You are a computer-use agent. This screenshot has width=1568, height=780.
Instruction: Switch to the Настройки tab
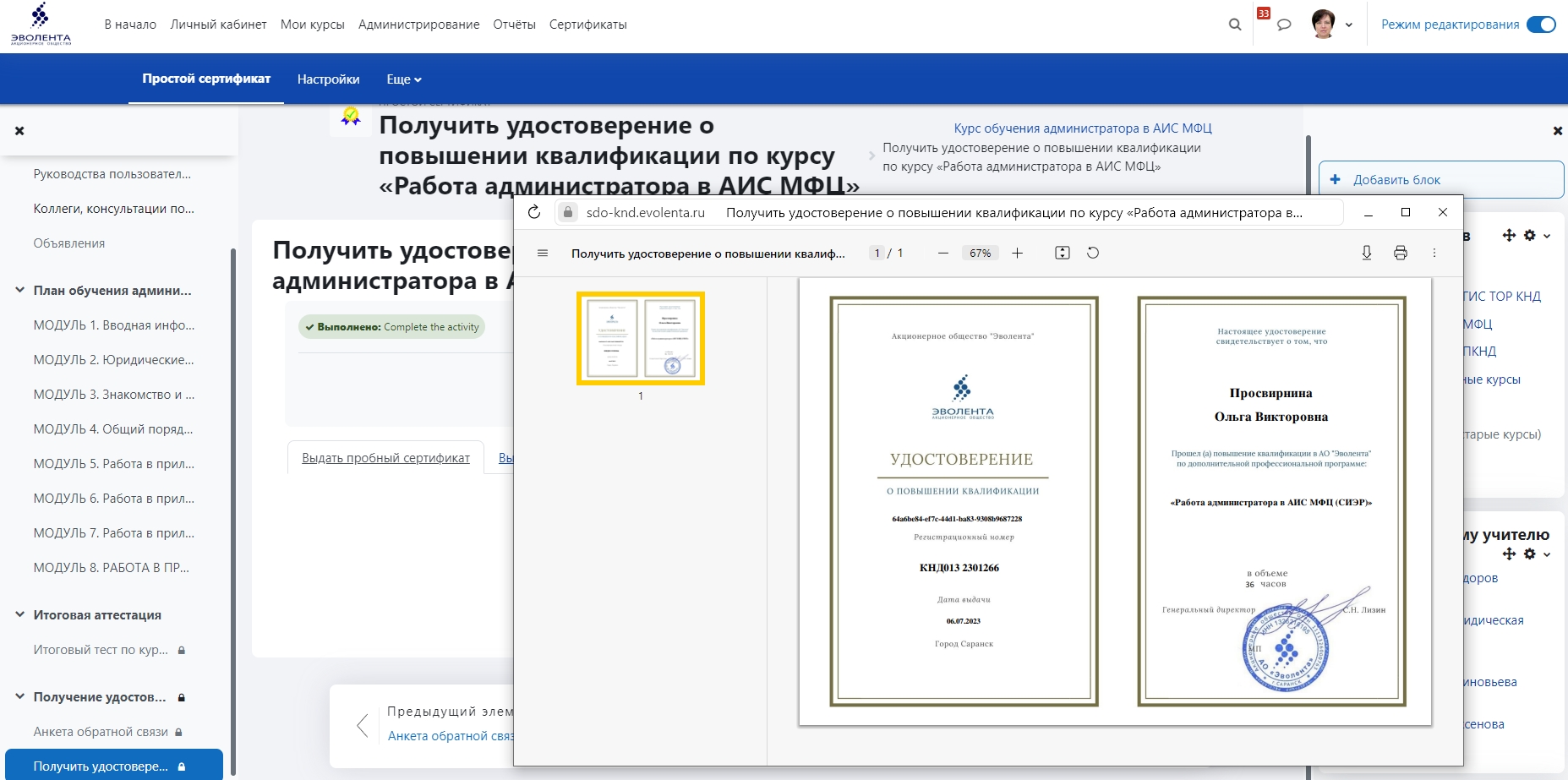(x=328, y=79)
